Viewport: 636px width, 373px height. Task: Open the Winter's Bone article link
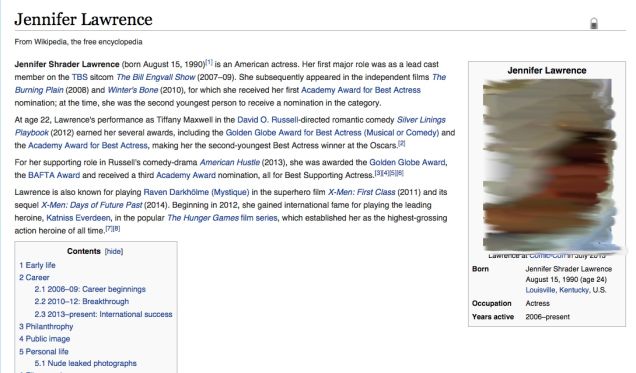(133, 90)
